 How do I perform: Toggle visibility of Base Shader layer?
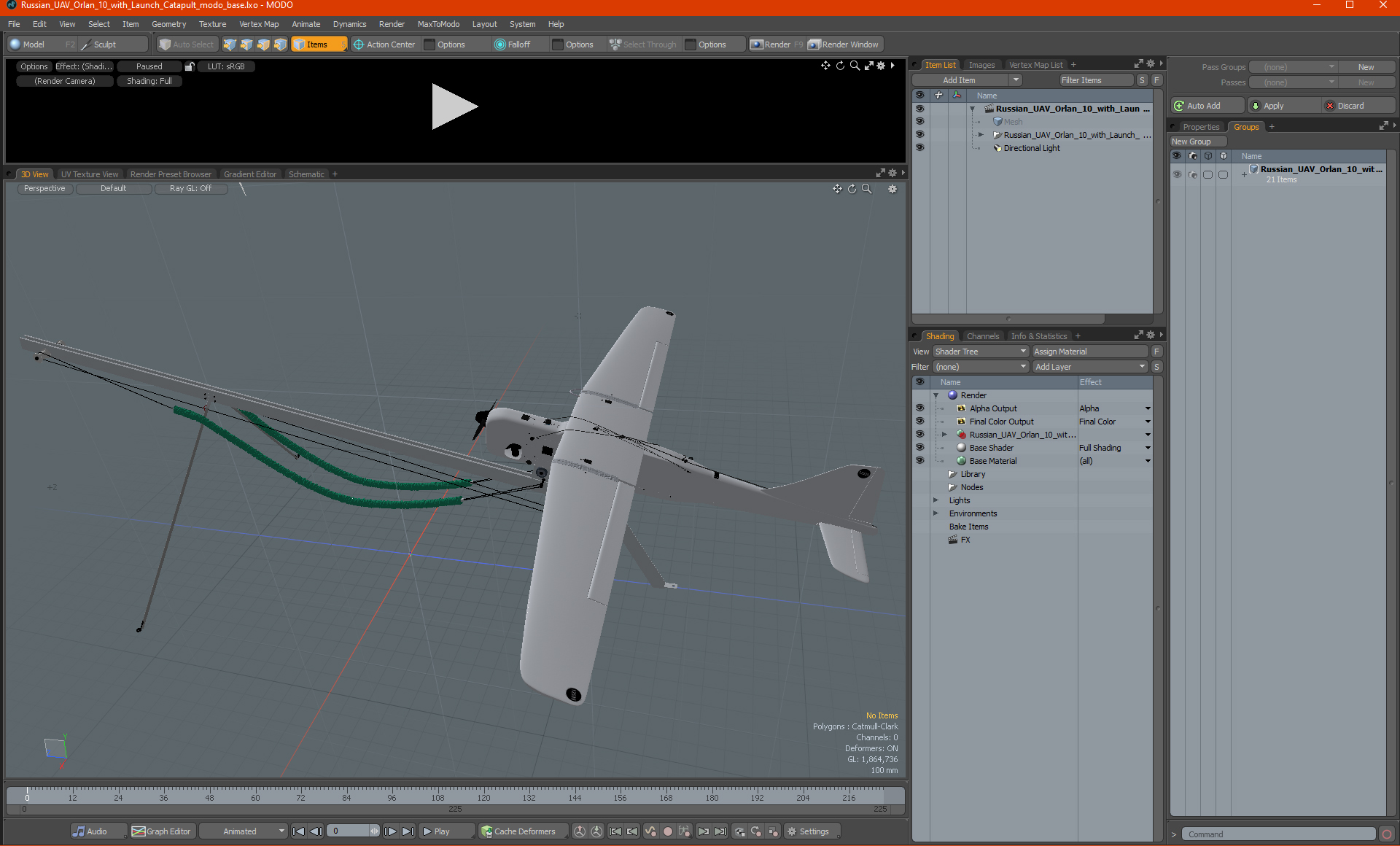(x=919, y=448)
